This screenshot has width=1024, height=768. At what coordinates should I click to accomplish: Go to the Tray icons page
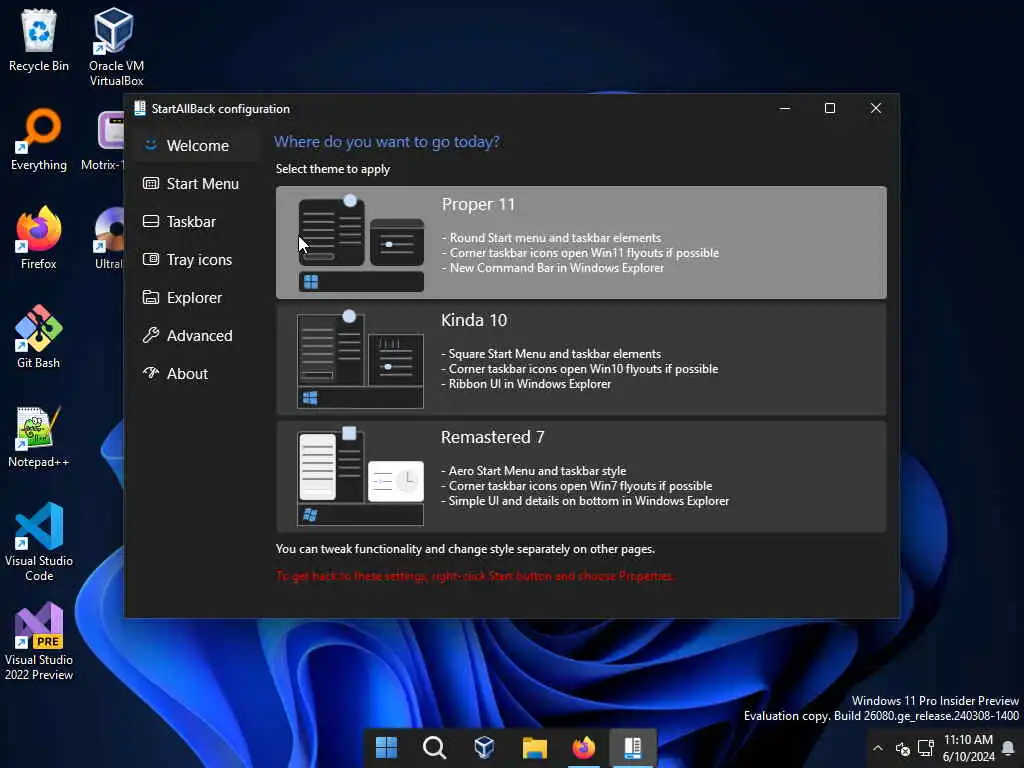point(197,259)
